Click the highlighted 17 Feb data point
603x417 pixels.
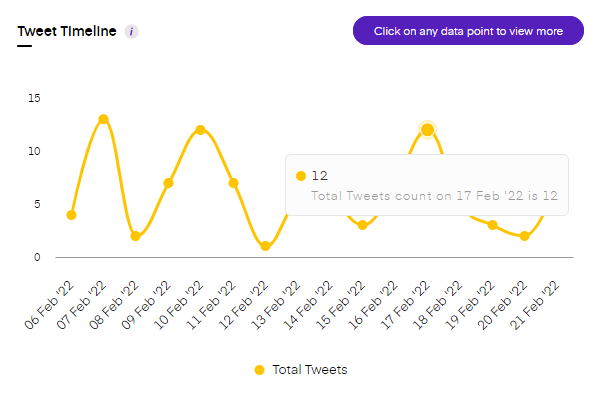click(427, 129)
